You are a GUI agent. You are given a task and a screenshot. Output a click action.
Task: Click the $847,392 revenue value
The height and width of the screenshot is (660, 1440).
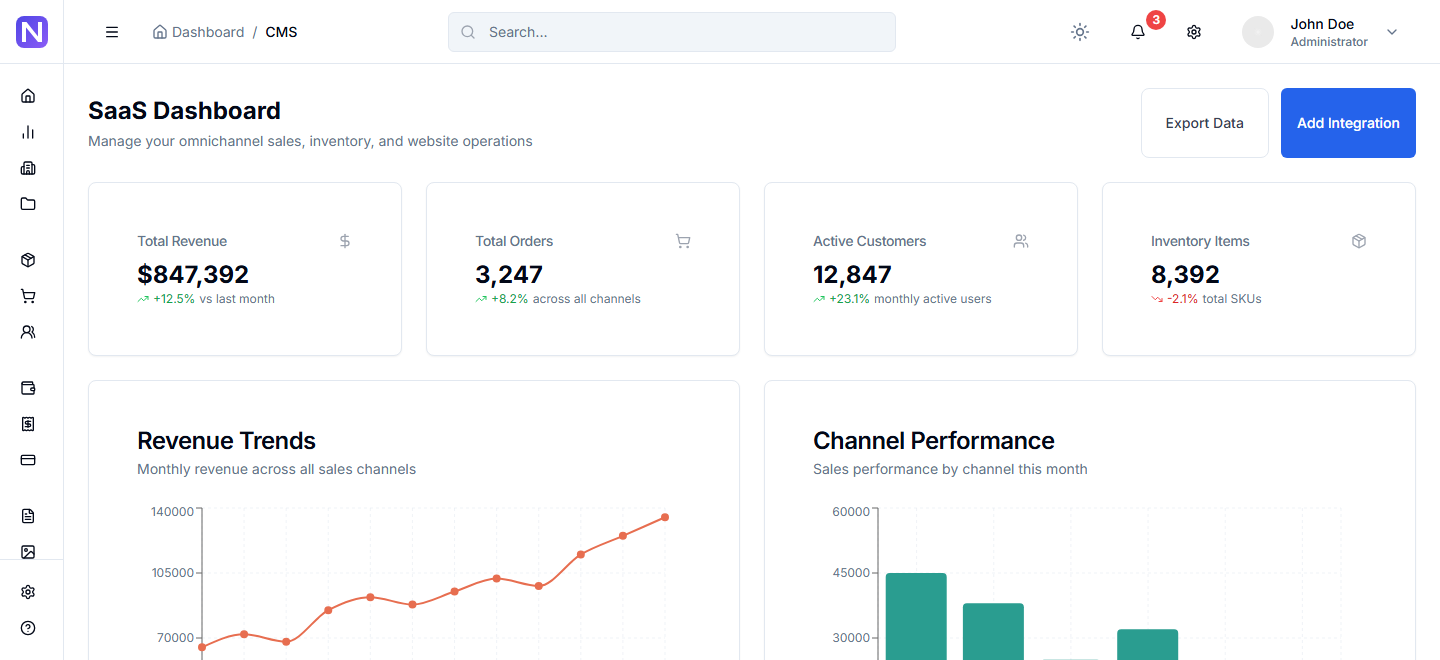tap(193, 274)
